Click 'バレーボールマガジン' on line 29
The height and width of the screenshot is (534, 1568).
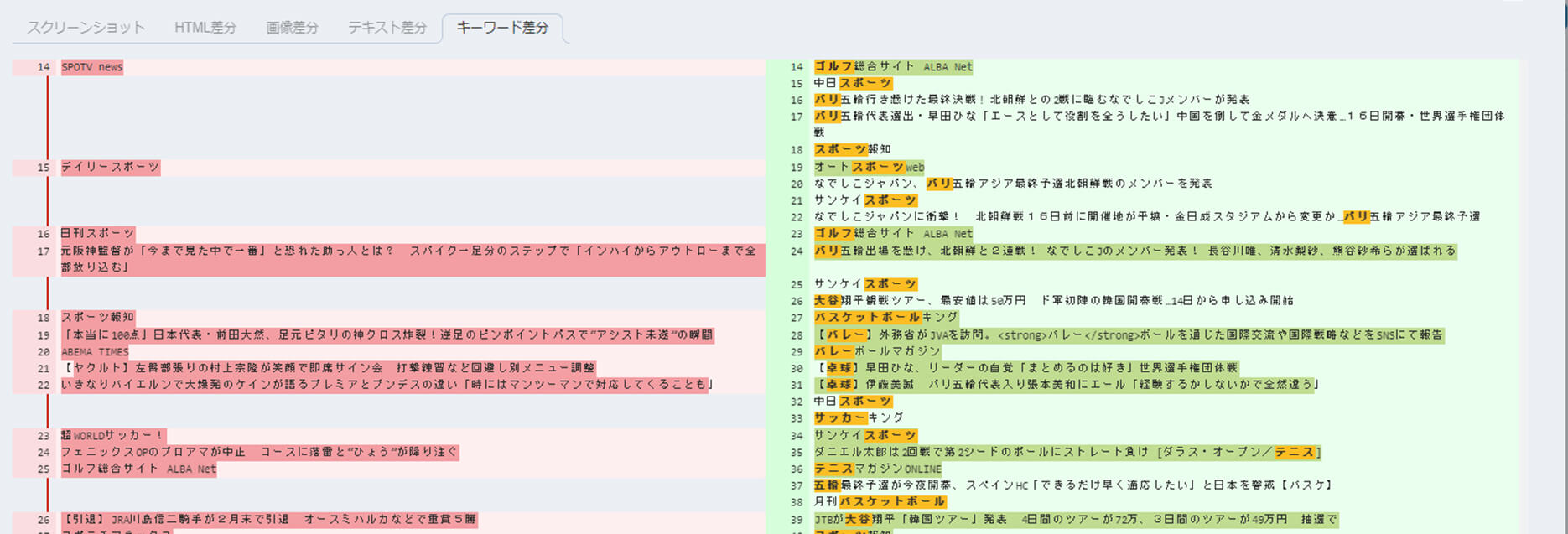coord(877,352)
